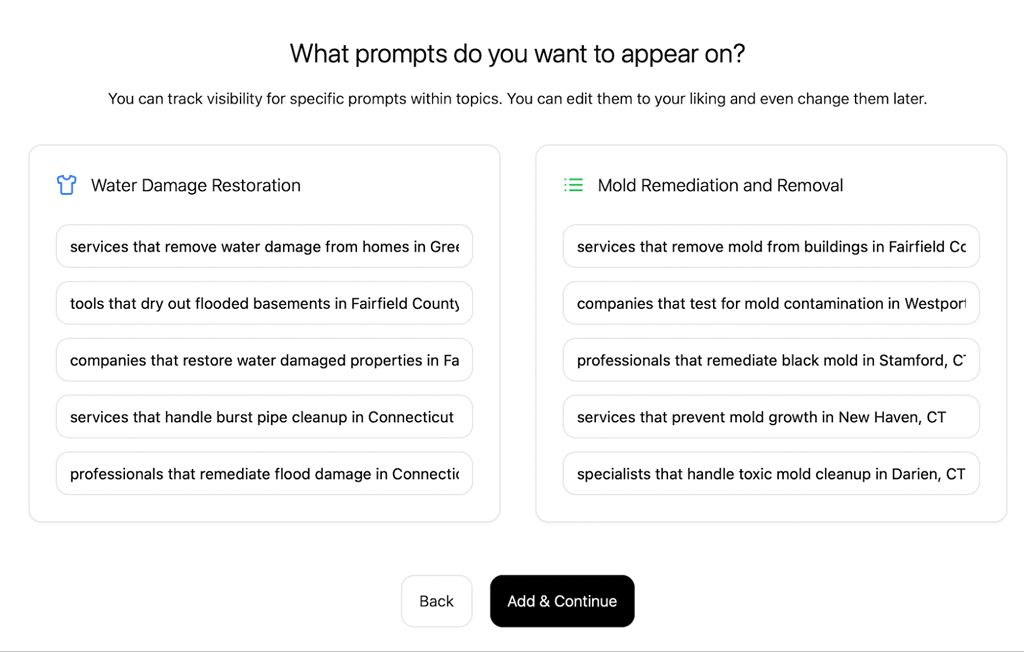Viewport: 1024px width, 652px height.
Task: Select 'companies that test for mold contamination' field
Action: [771, 303]
